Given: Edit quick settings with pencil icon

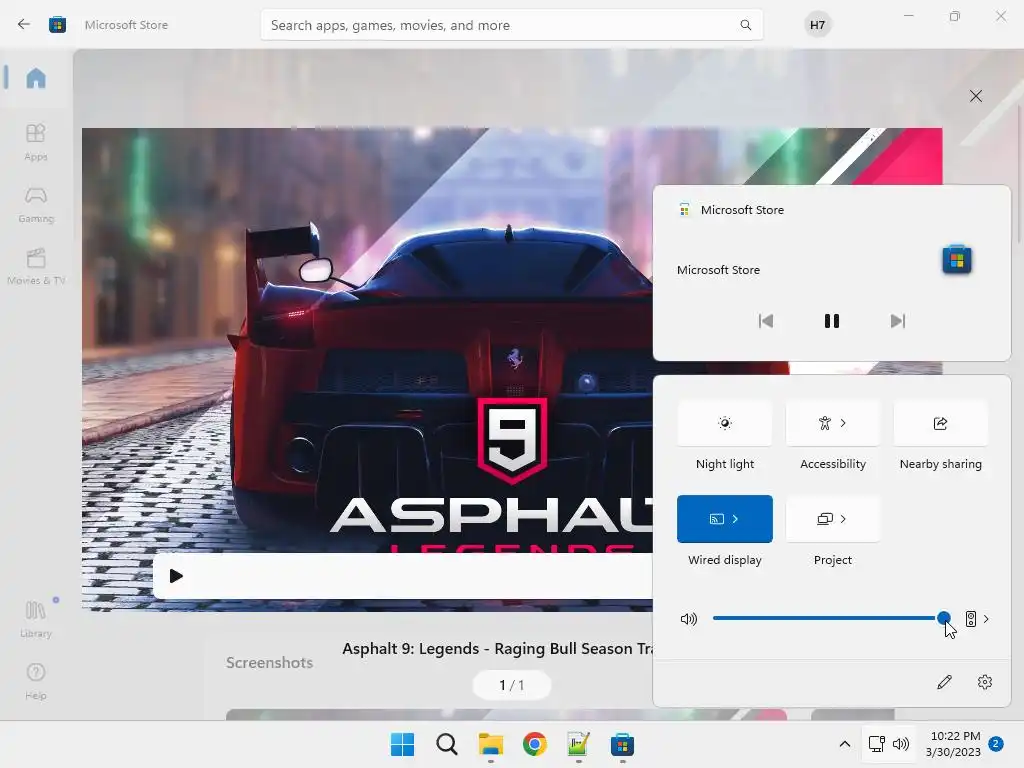Looking at the screenshot, I should point(944,682).
